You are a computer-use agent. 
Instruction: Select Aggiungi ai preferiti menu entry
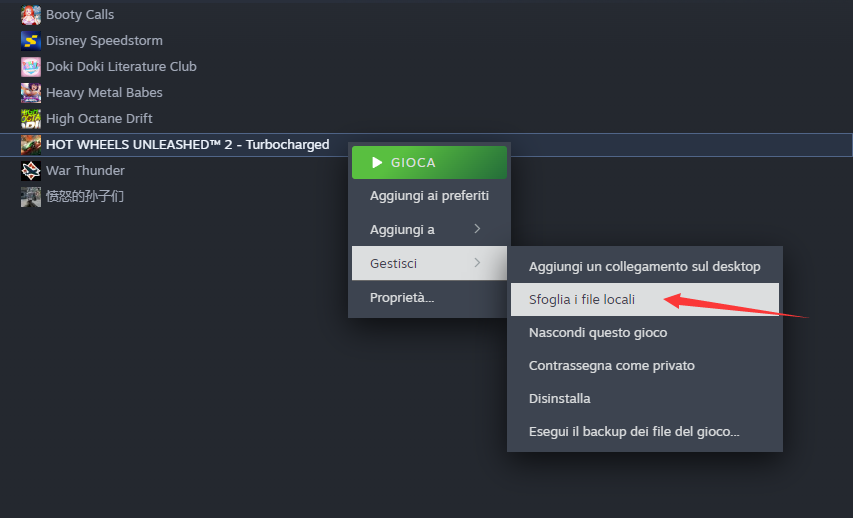pyautogui.click(x=429, y=196)
